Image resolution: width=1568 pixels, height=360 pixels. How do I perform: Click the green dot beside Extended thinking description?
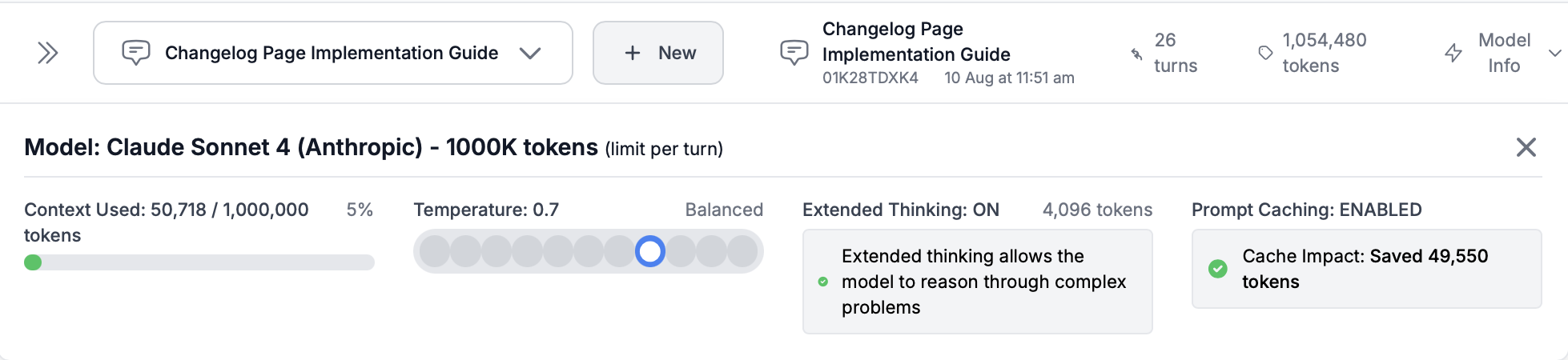822,282
